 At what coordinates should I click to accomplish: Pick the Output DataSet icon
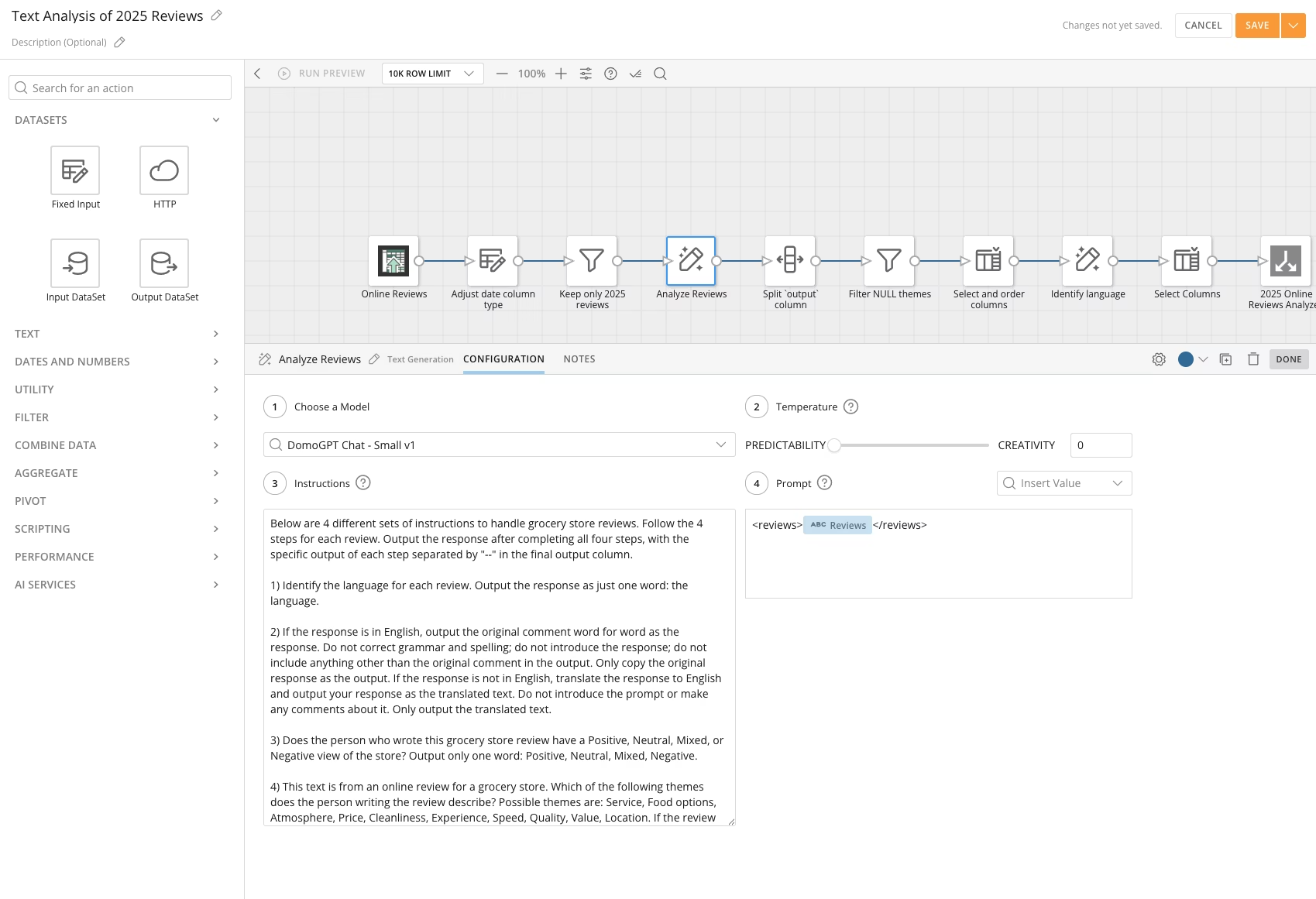tap(164, 263)
